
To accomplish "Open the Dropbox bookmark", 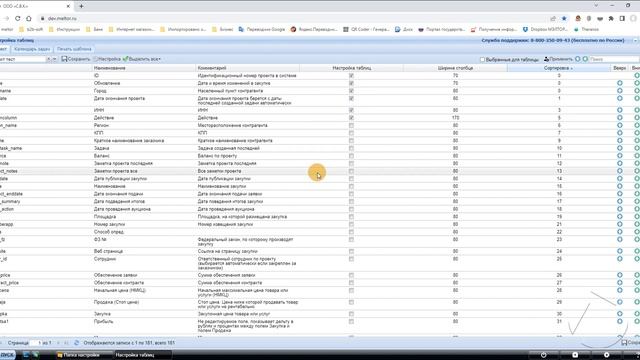I will [545, 29].
